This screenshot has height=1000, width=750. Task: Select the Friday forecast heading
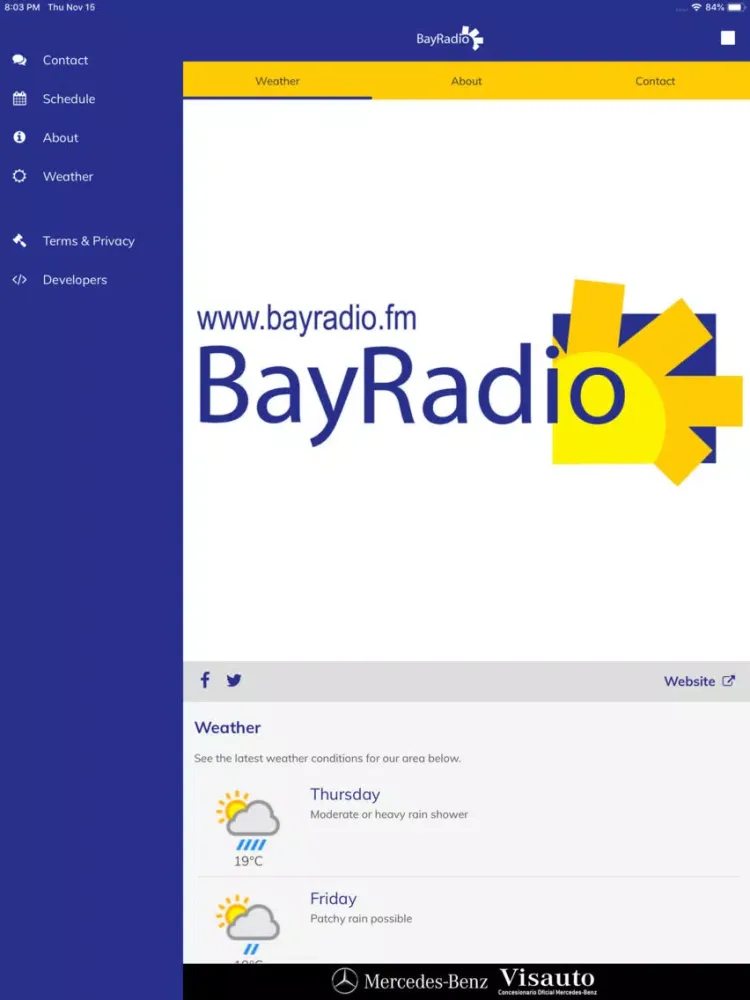click(333, 899)
